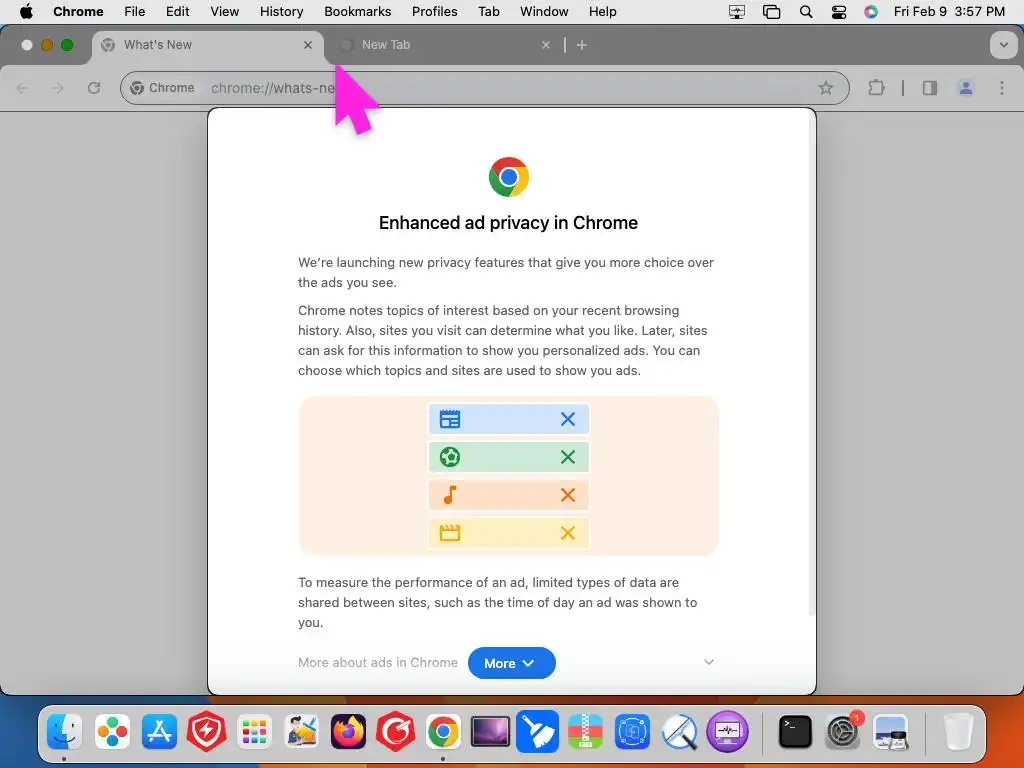Launch Firefox from the dock
This screenshot has height=768, width=1024.
pyautogui.click(x=348, y=731)
